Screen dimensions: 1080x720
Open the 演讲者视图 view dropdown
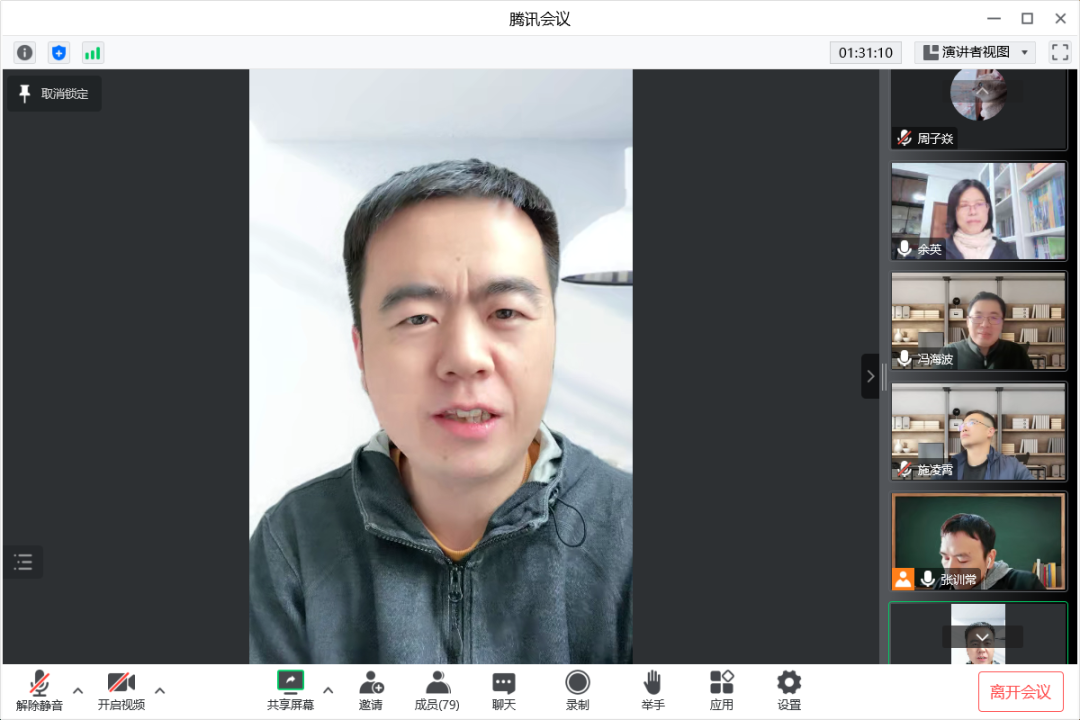click(x=977, y=53)
